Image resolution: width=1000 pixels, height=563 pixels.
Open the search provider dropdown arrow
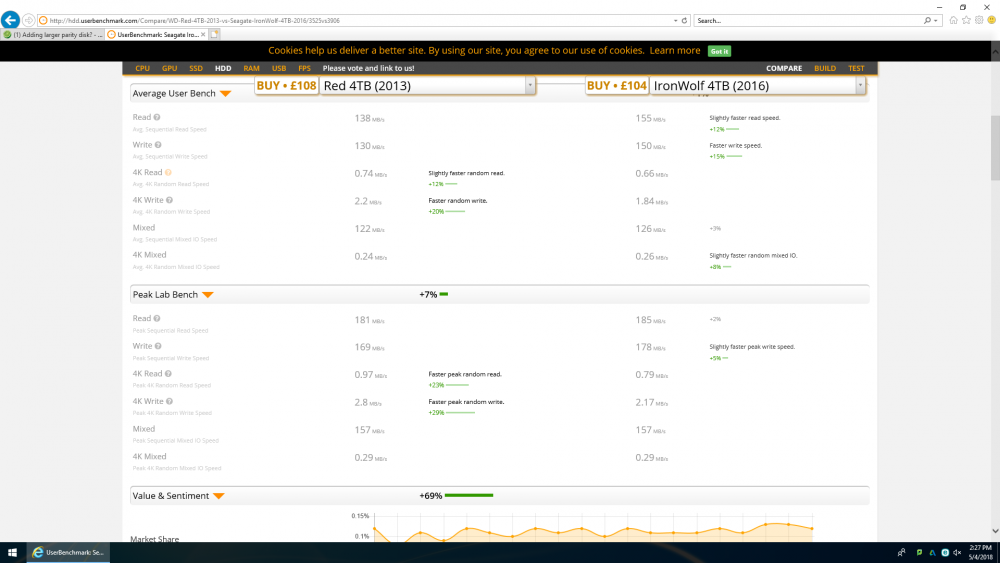[936, 20]
